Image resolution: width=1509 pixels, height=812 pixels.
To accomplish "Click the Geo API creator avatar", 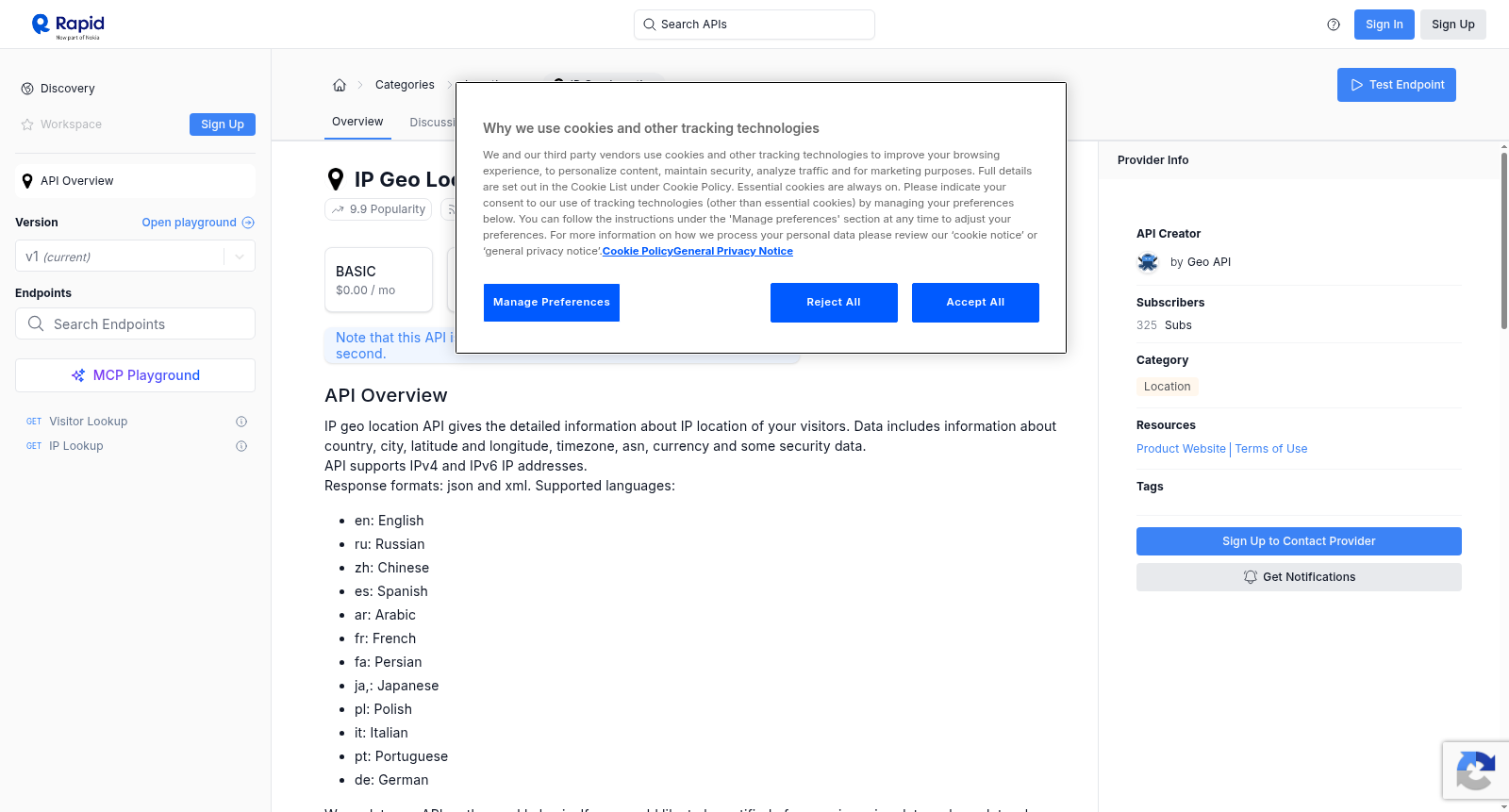I will 1148,262.
